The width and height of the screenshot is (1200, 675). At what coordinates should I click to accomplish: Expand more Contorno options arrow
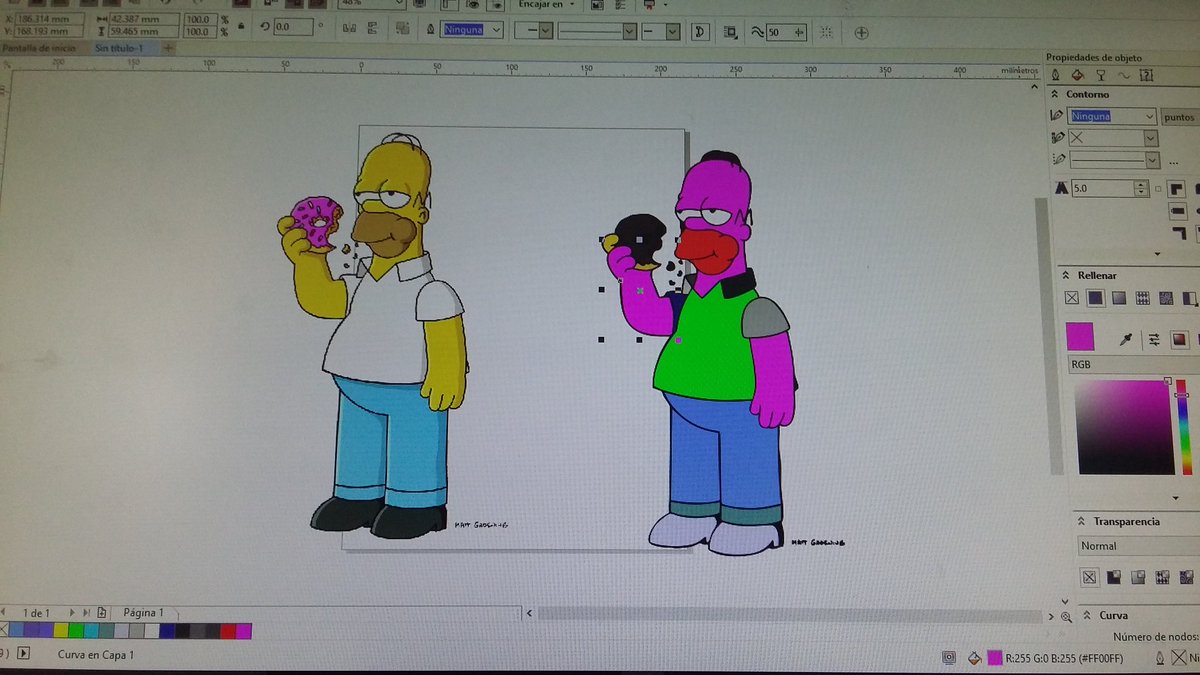1157,254
